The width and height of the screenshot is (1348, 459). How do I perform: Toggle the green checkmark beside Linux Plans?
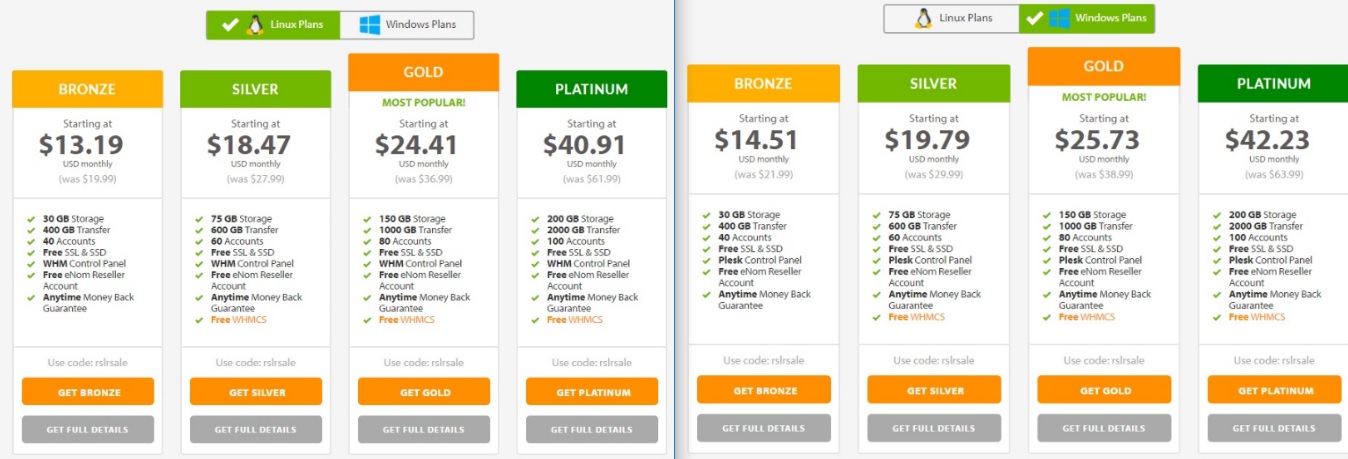(230, 25)
